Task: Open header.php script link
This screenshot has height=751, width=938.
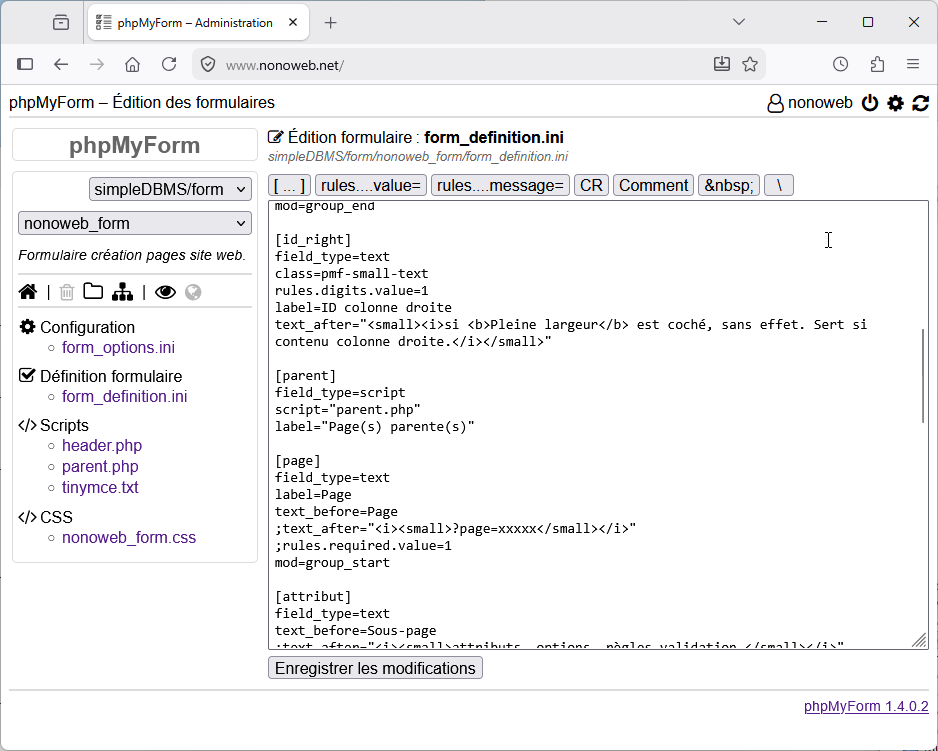Action: point(102,445)
